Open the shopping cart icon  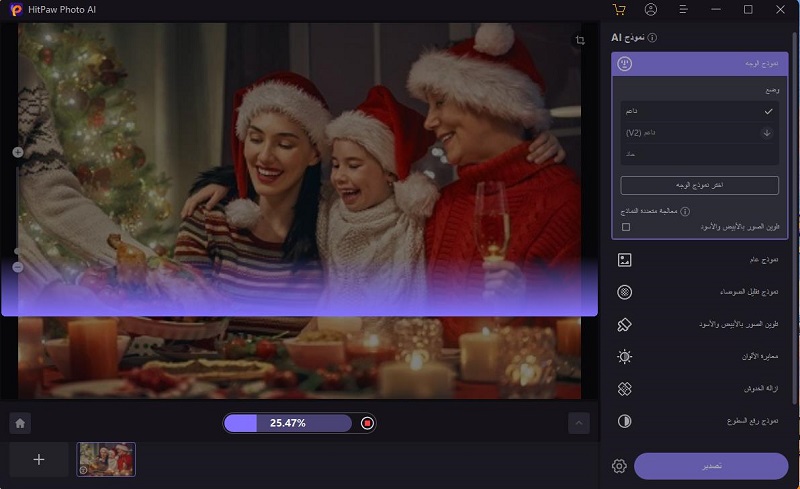tap(619, 9)
